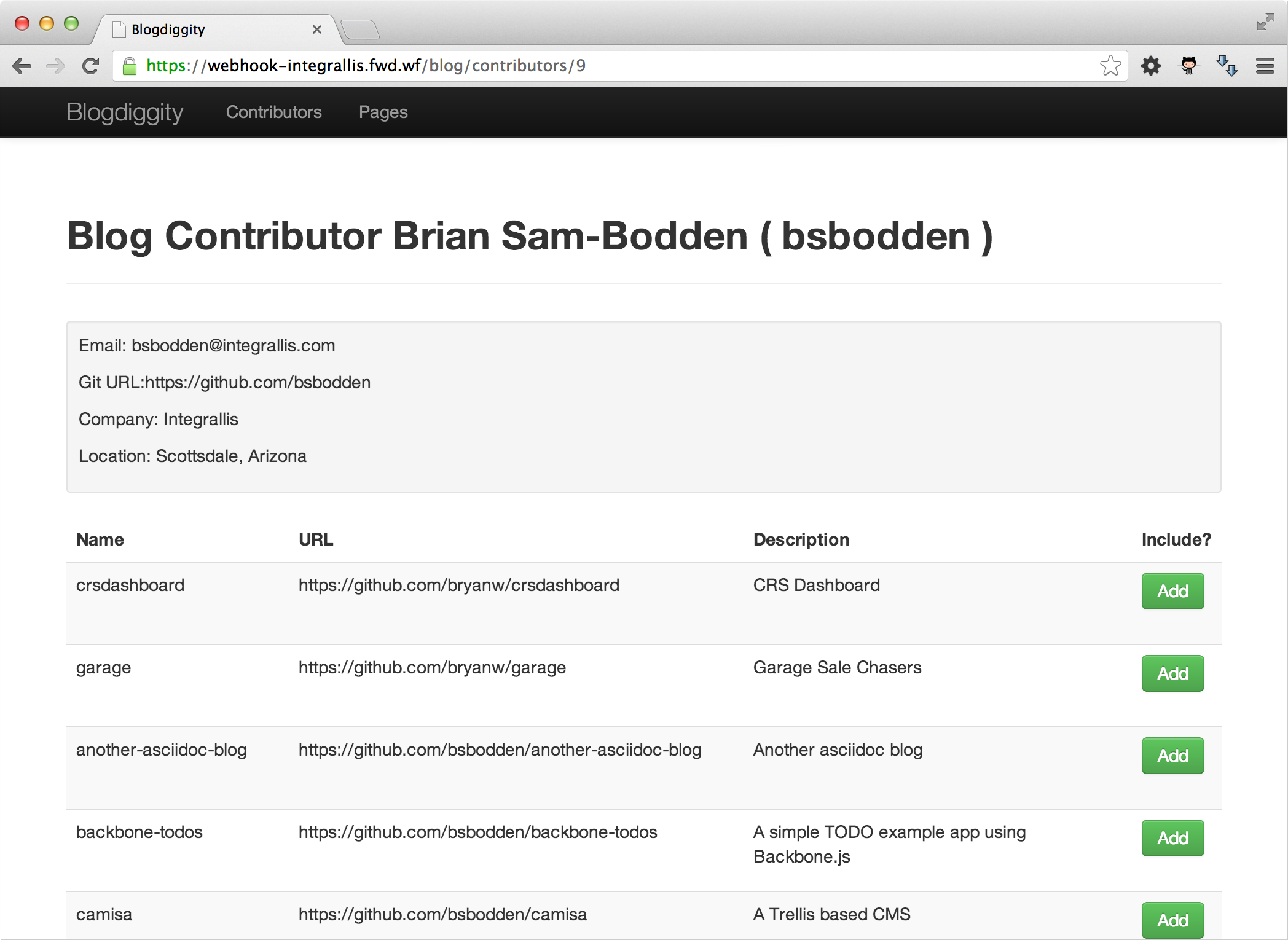Click the browser forward arrow
The image size is (1288, 940).
coord(56,66)
